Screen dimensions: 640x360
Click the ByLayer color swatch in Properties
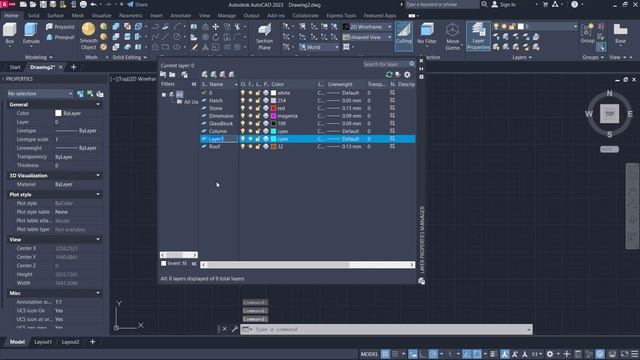(x=58, y=113)
